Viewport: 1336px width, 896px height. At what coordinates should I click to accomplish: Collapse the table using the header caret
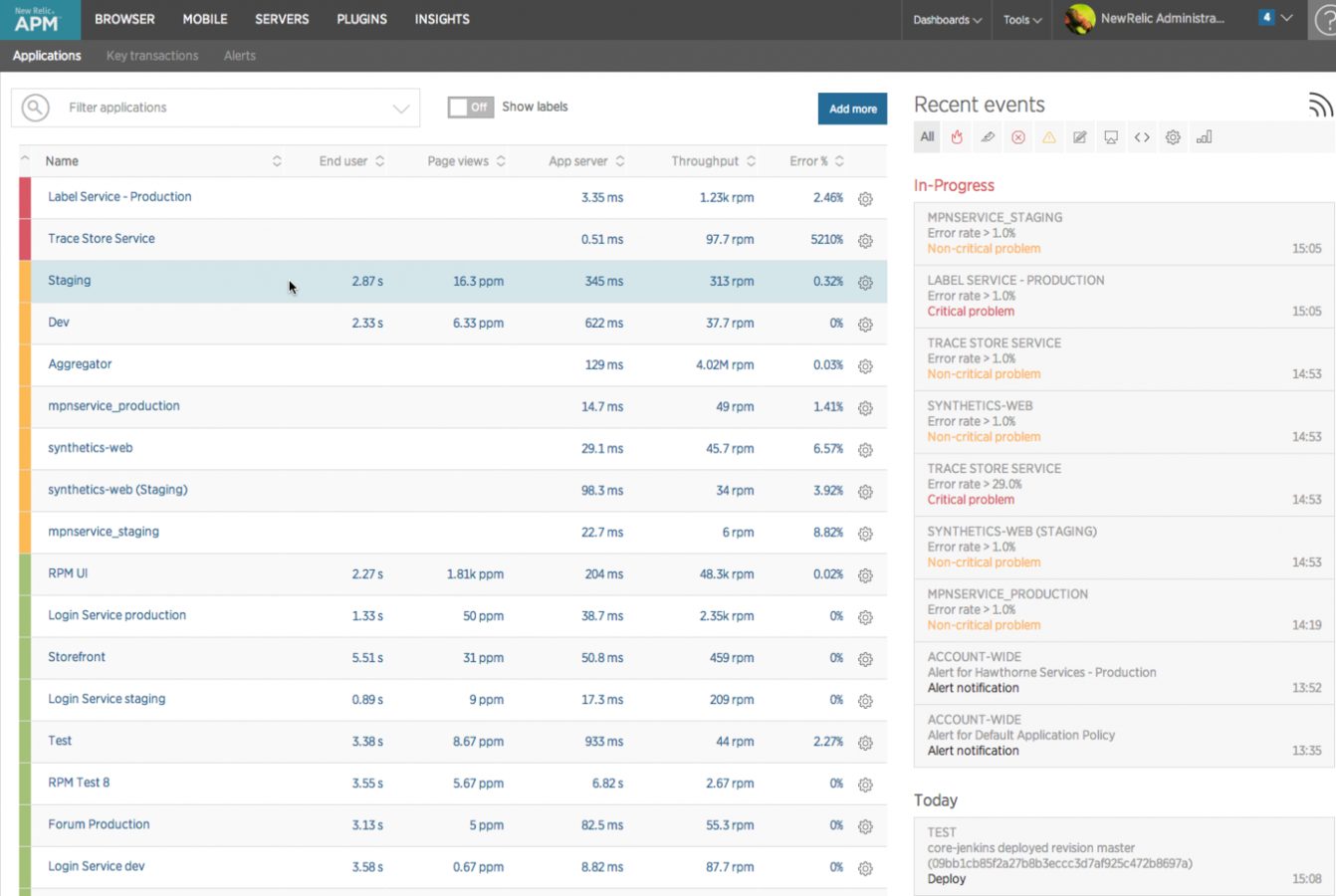pos(25,159)
